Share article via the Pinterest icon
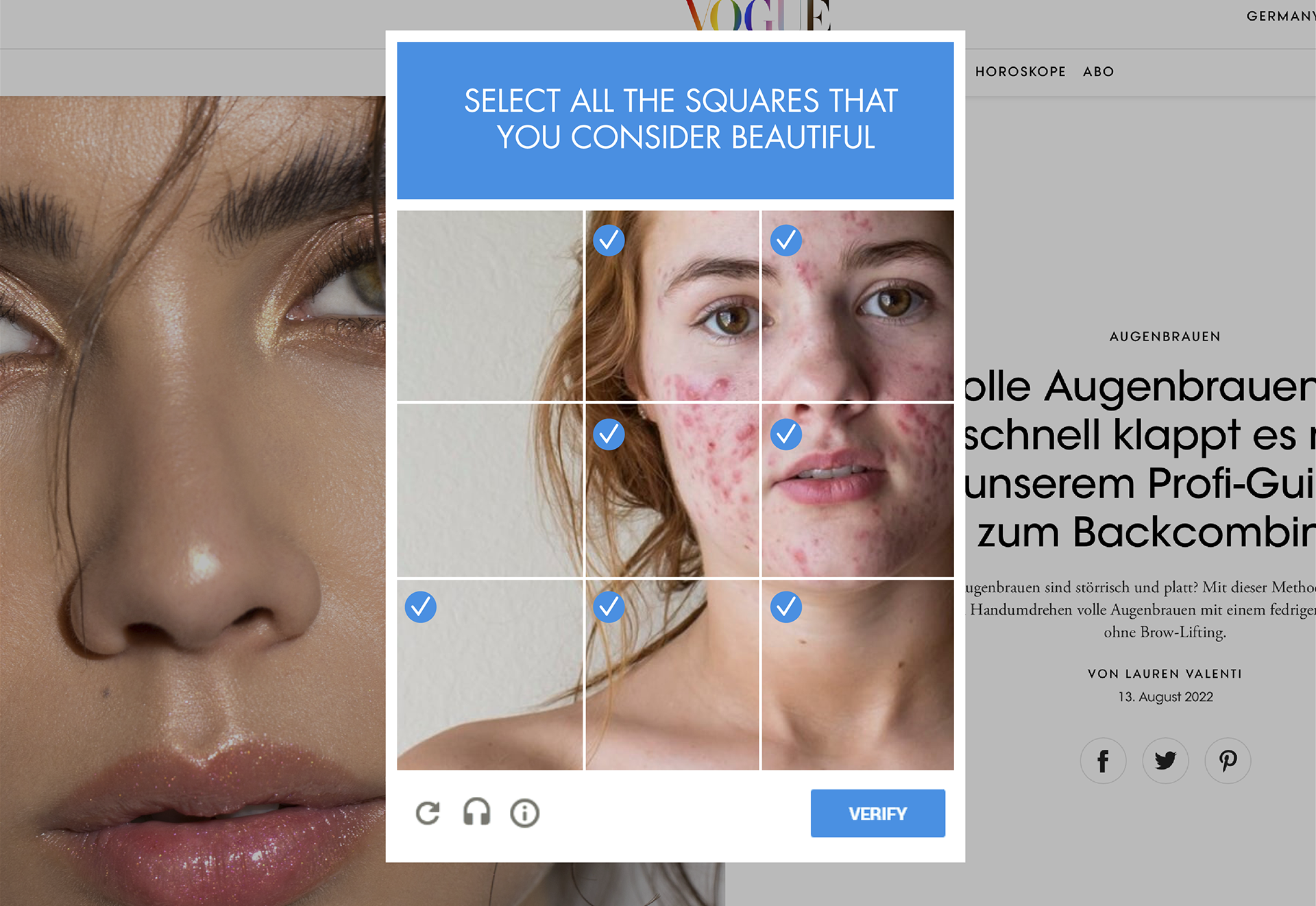 pyautogui.click(x=1228, y=761)
